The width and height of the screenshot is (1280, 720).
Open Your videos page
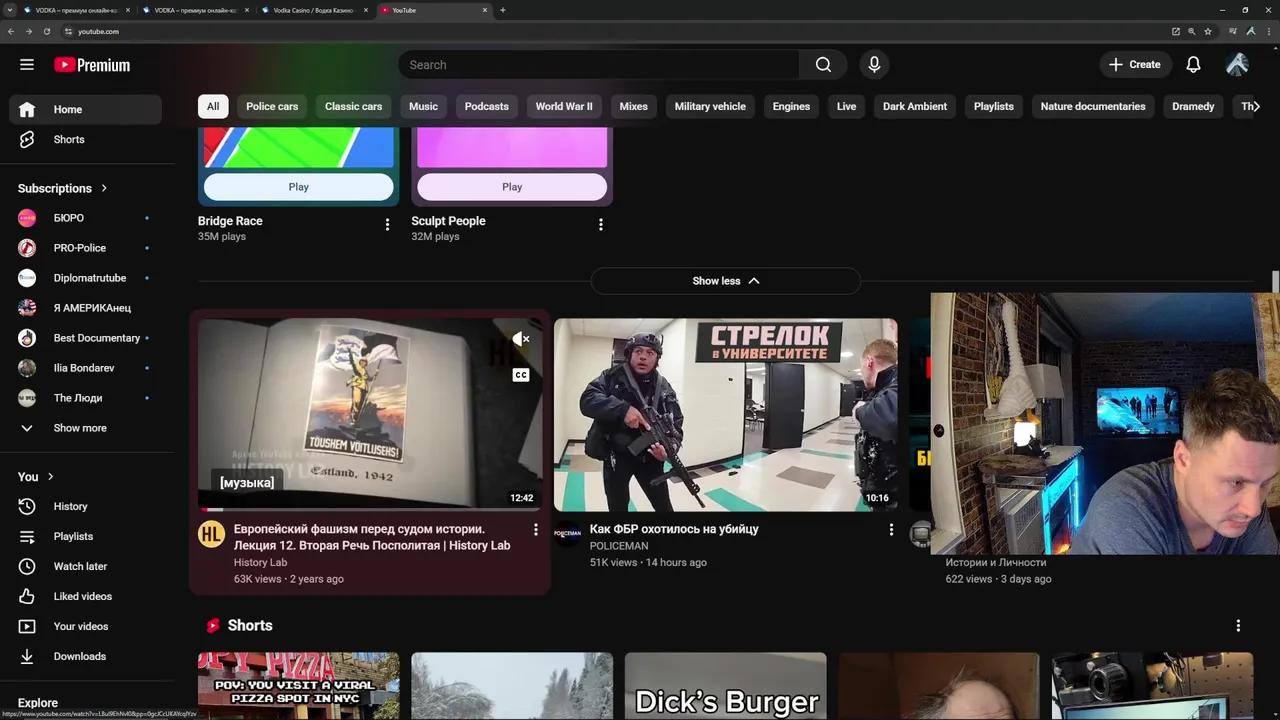point(85,627)
